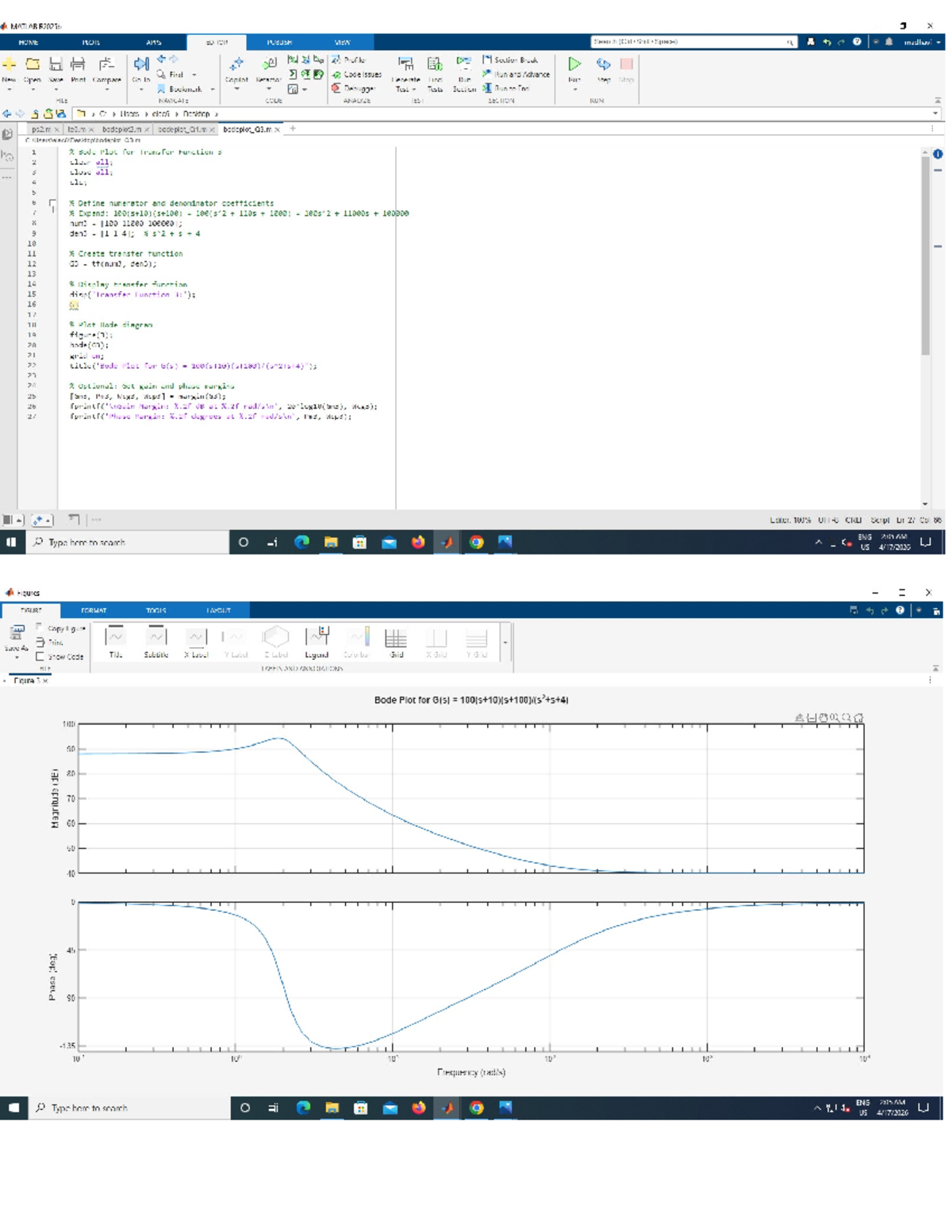Click the Refactor icon

tap(269, 64)
